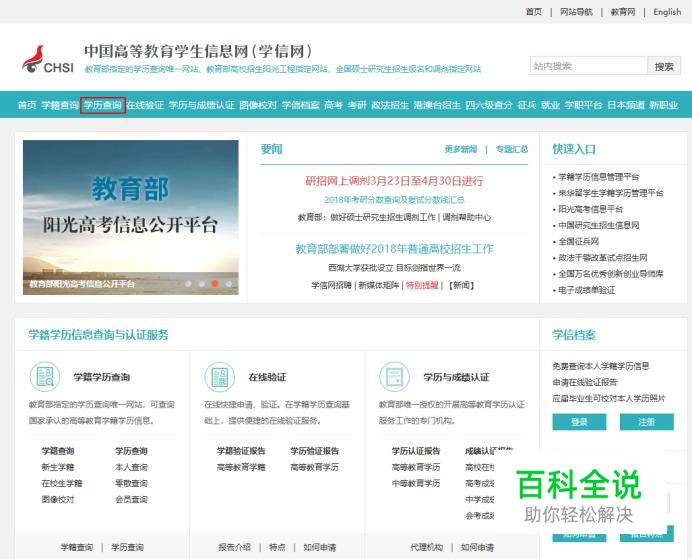
Task: Open the 在线验证 service icon
Action: pyautogui.click(x=219, y=377)
